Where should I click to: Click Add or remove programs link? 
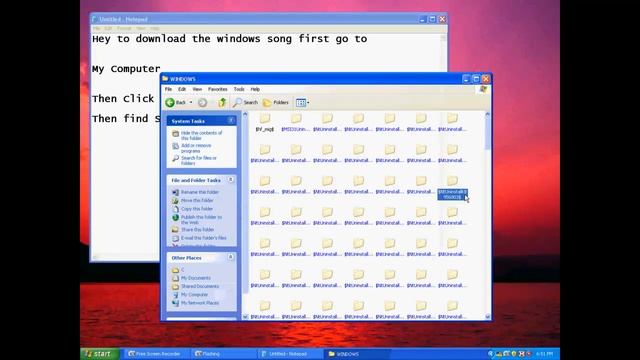click(x=196, y=148)
